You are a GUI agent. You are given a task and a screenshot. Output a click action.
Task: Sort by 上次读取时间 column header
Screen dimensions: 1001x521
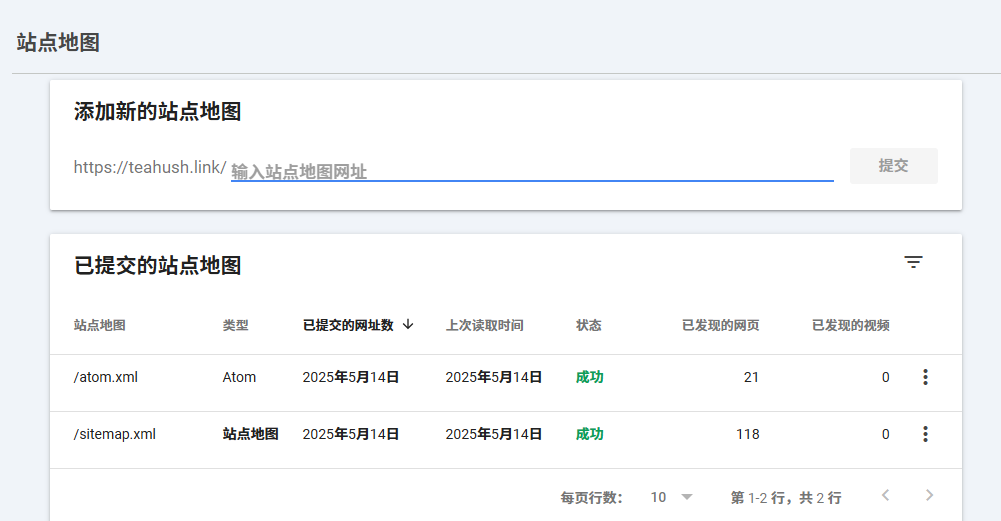click(485, 325)
